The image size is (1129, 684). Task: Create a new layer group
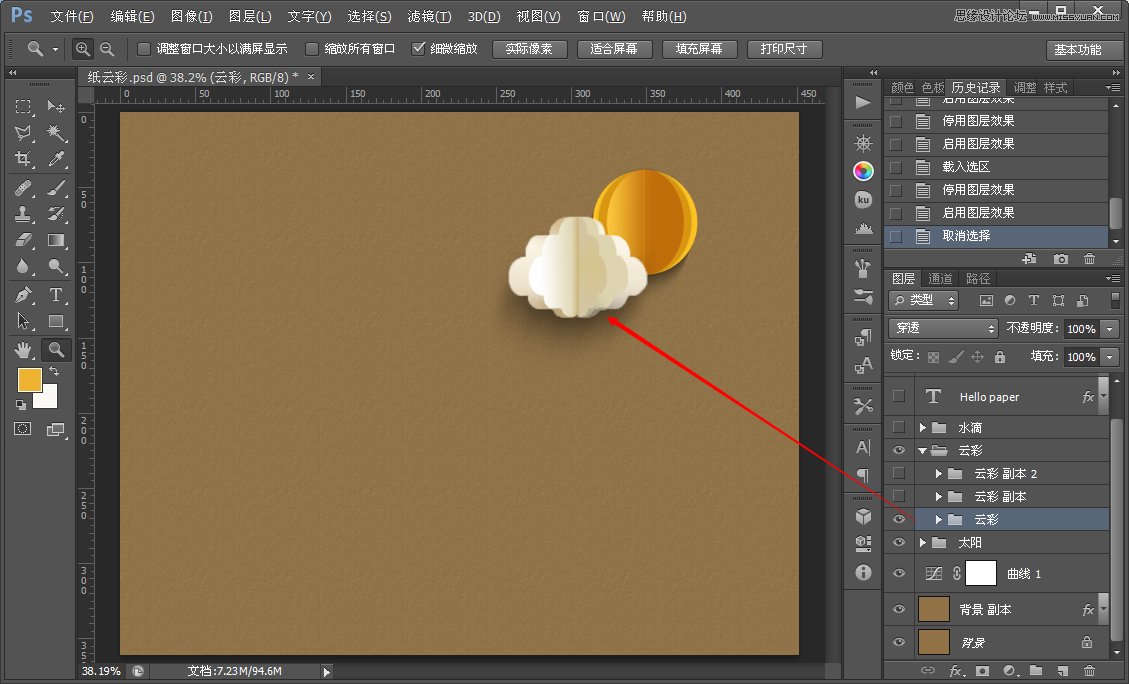pyautogui.click(x=1035, y=671)
